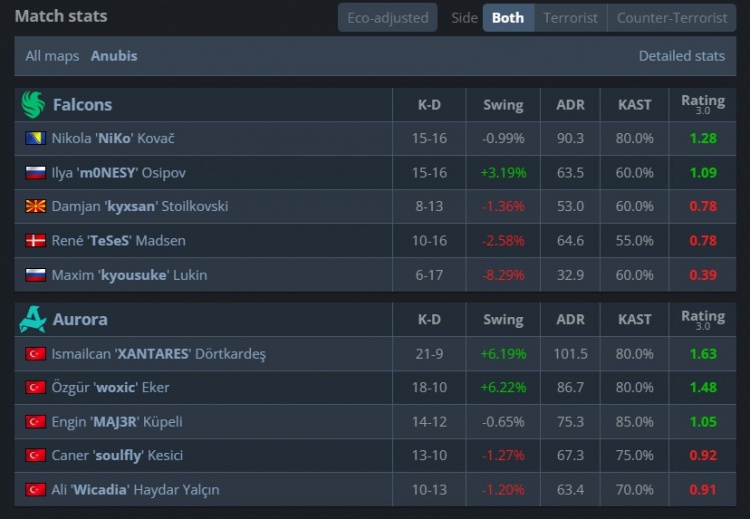Open the Detailed stats link
Screen dimensions: 750x519
[x=681, y=56]
